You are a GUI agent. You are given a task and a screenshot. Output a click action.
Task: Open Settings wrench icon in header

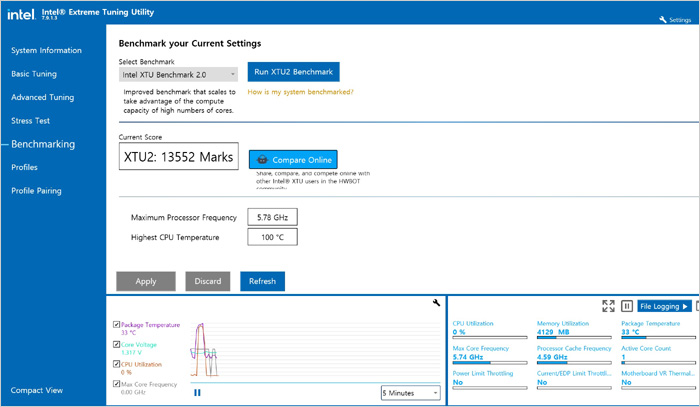(662, 20)
